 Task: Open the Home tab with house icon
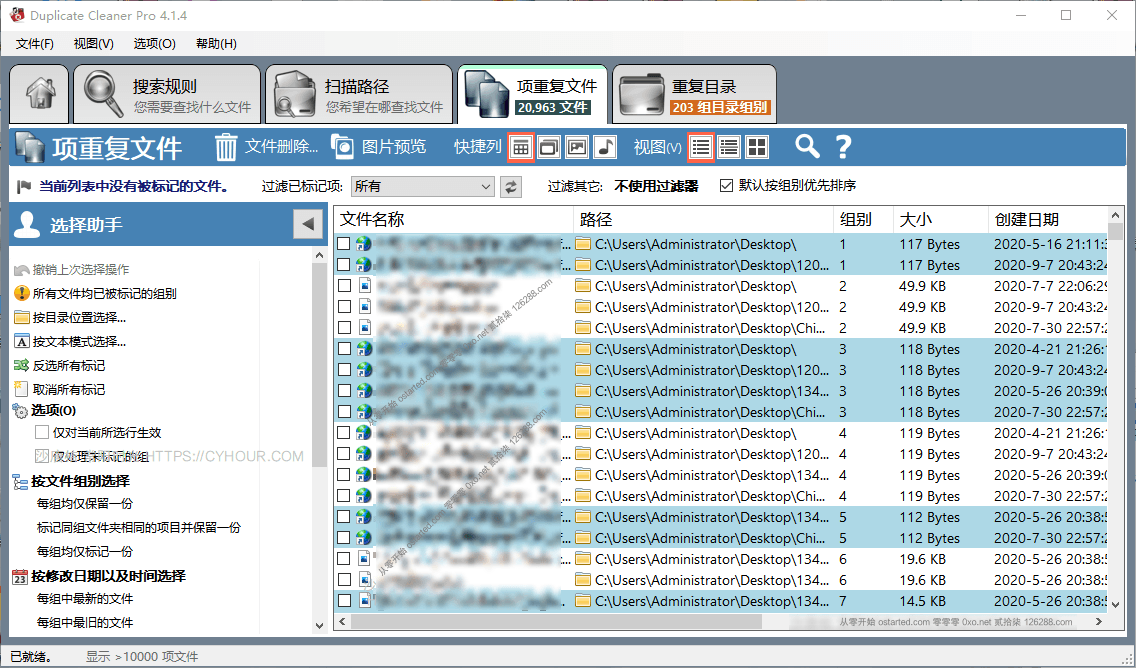pos(39,94)
